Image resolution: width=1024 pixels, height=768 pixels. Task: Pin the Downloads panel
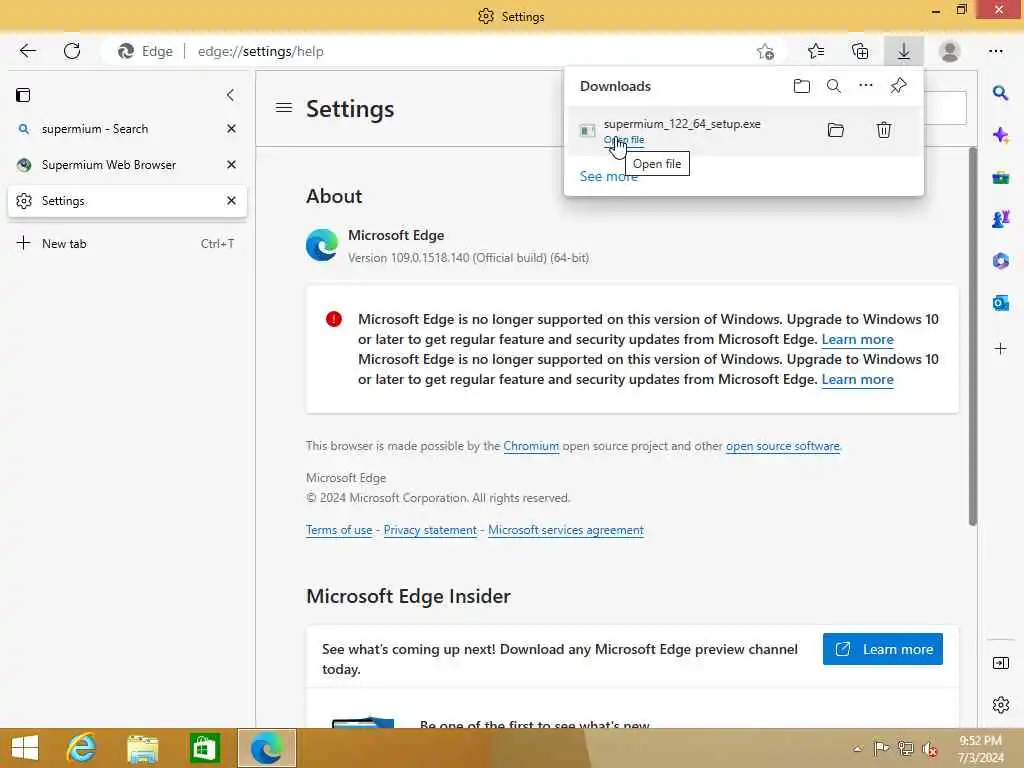(899, 86)
